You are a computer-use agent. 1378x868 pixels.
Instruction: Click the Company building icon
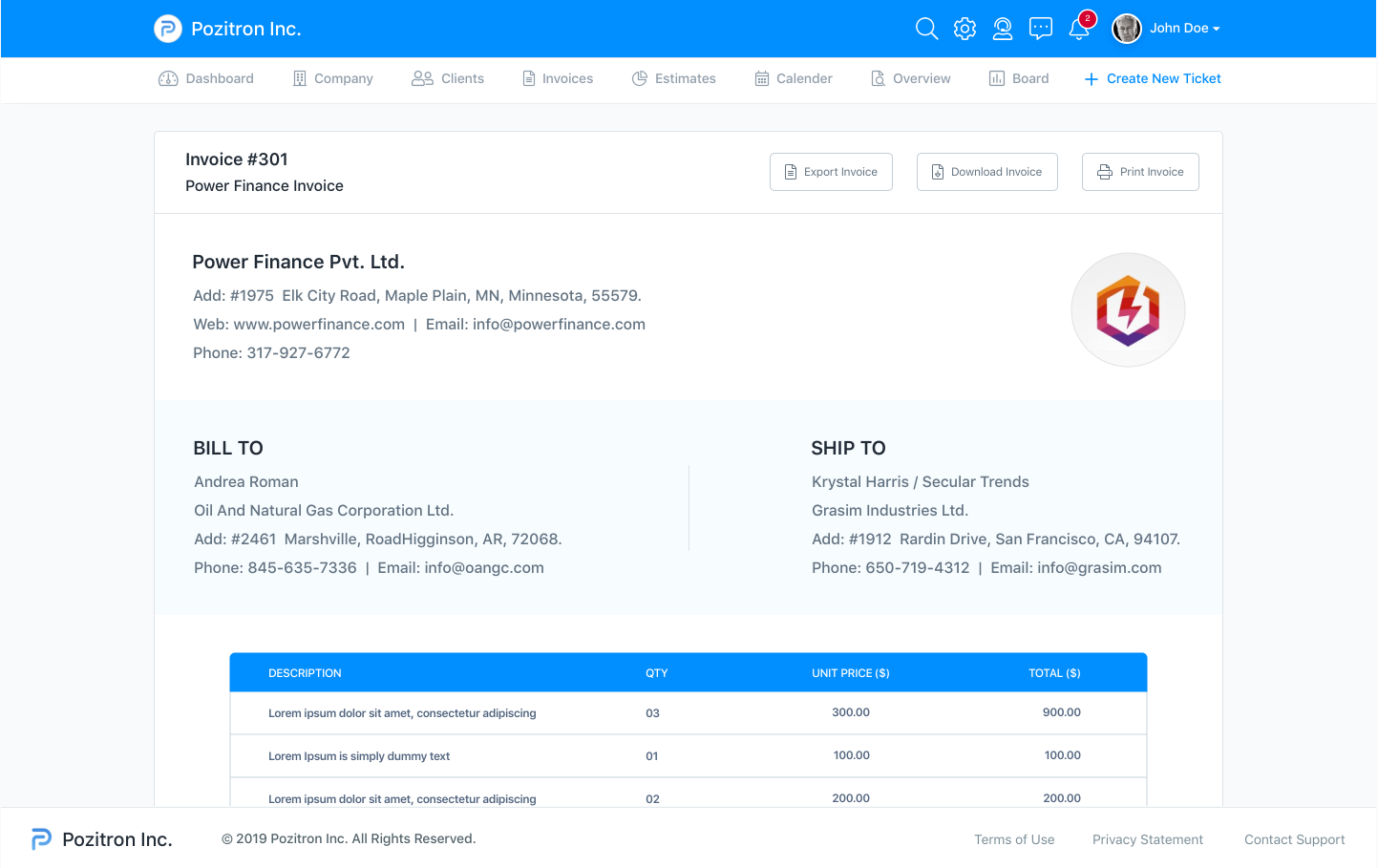300,78
